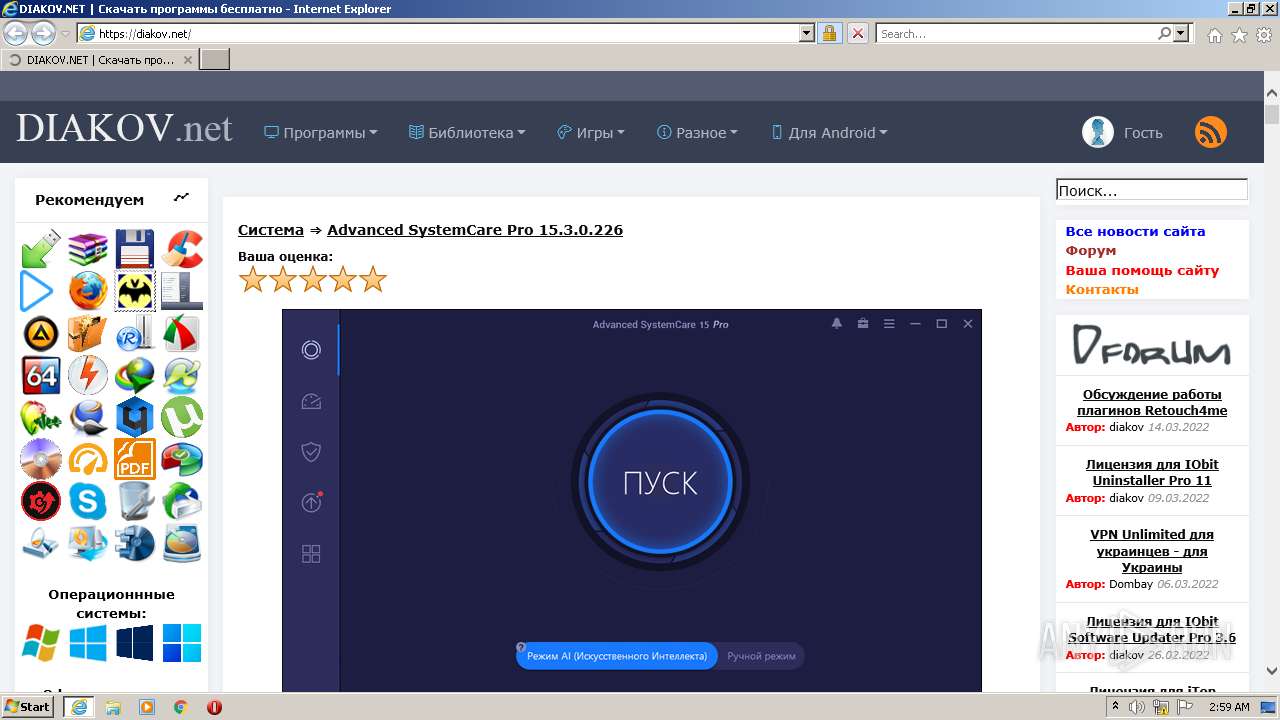
Task: Select the dark blue Windows 10 logo
Action: point(135,642)
